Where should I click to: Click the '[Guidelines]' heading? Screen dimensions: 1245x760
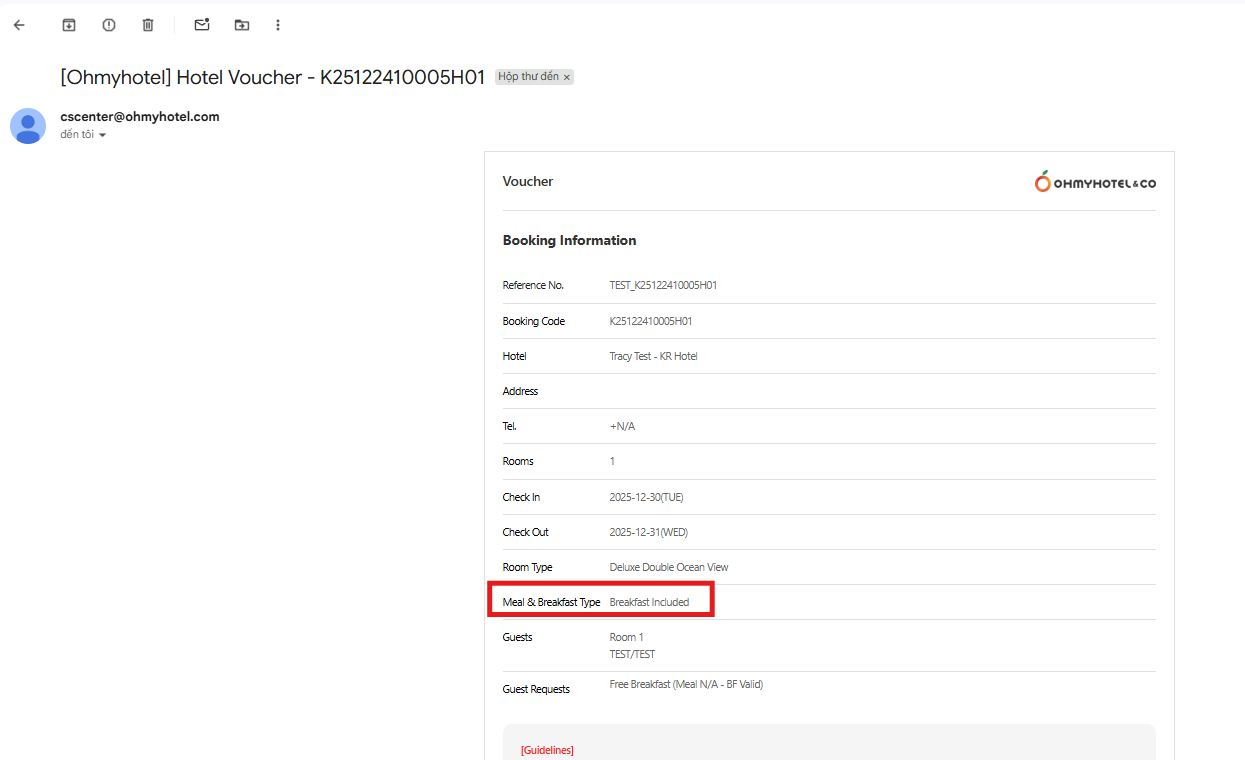coord(547,750)
